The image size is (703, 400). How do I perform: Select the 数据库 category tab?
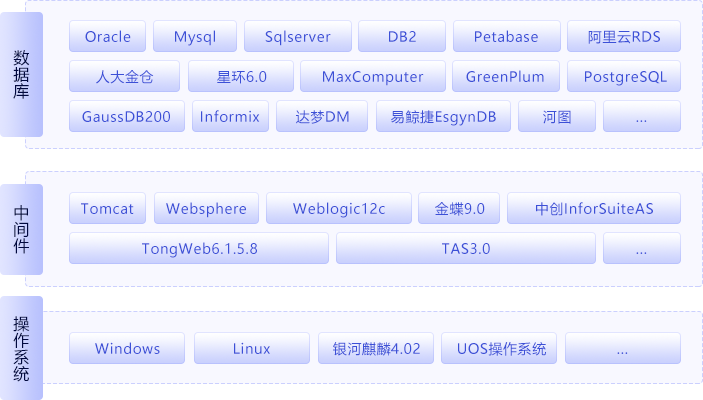(x=21, y=74)
